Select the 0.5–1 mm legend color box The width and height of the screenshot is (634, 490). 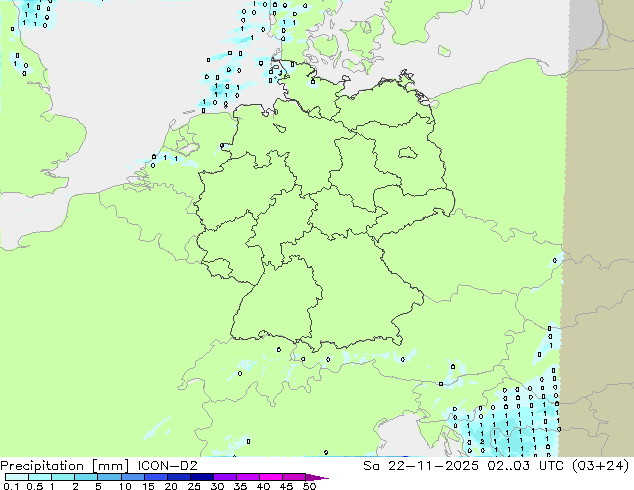point(40,477)
